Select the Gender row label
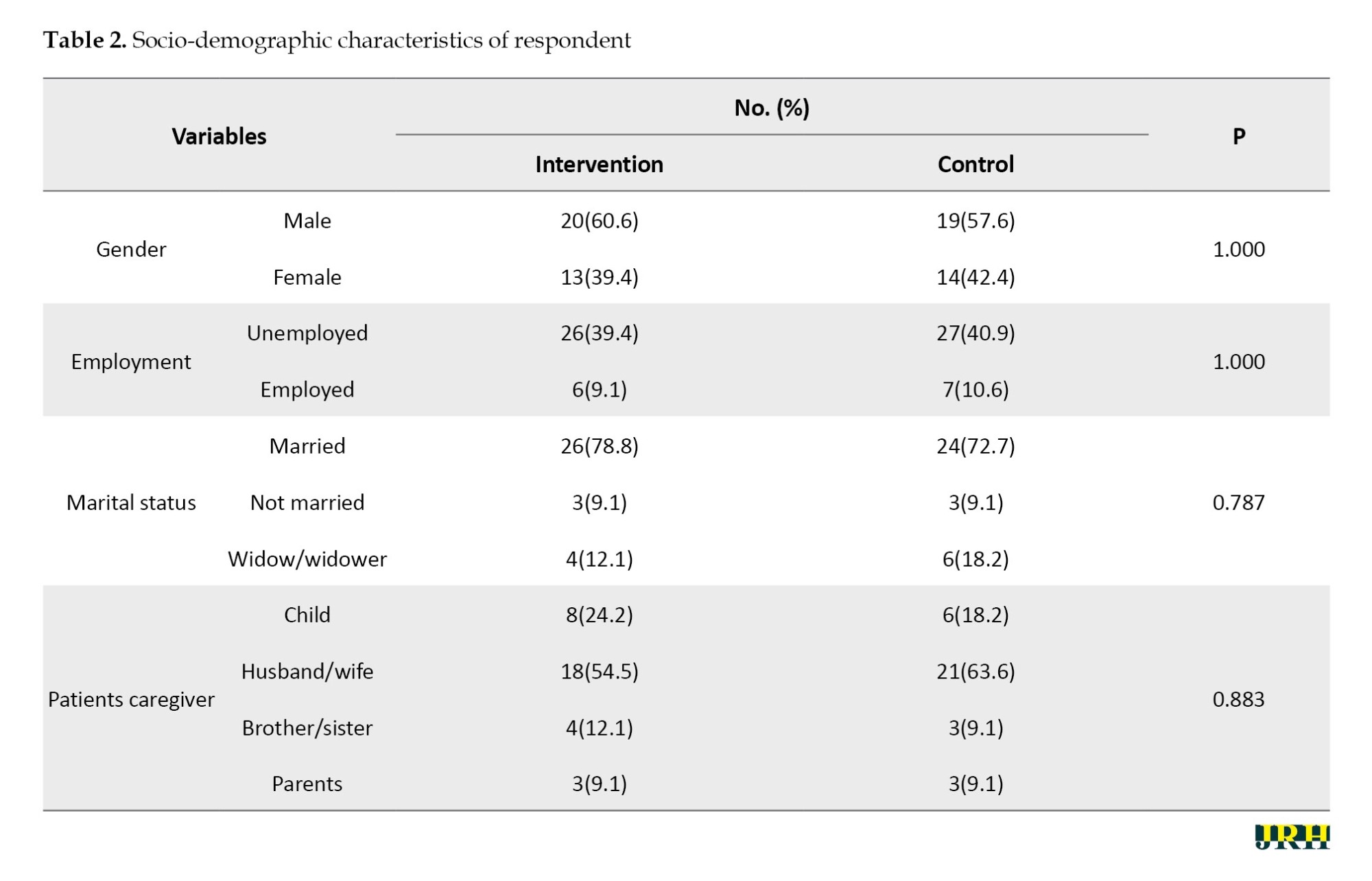1372x881 pixels. [x=131, y=249]
